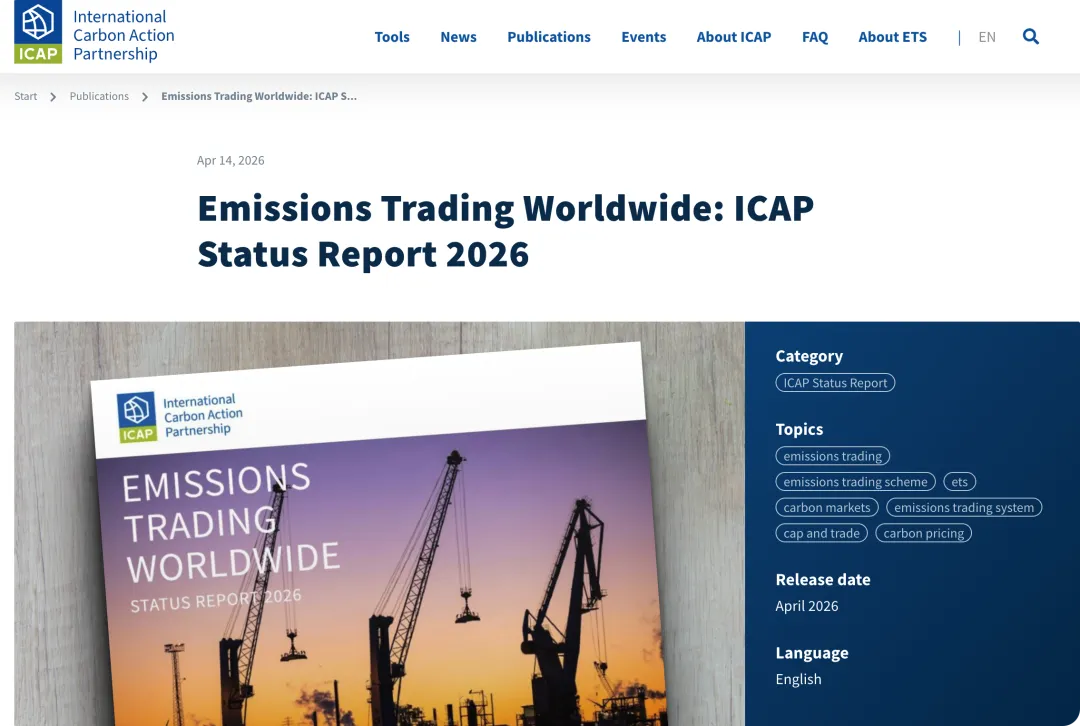Open the Tools menu

[392, 37]
